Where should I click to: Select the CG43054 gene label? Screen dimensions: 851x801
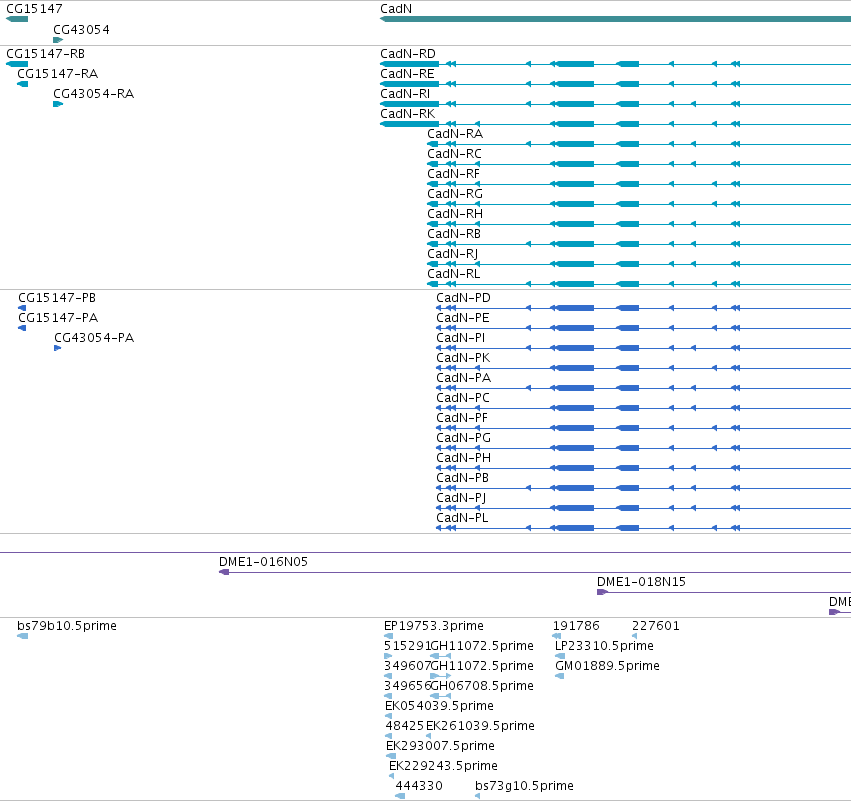tap(81, 29)
